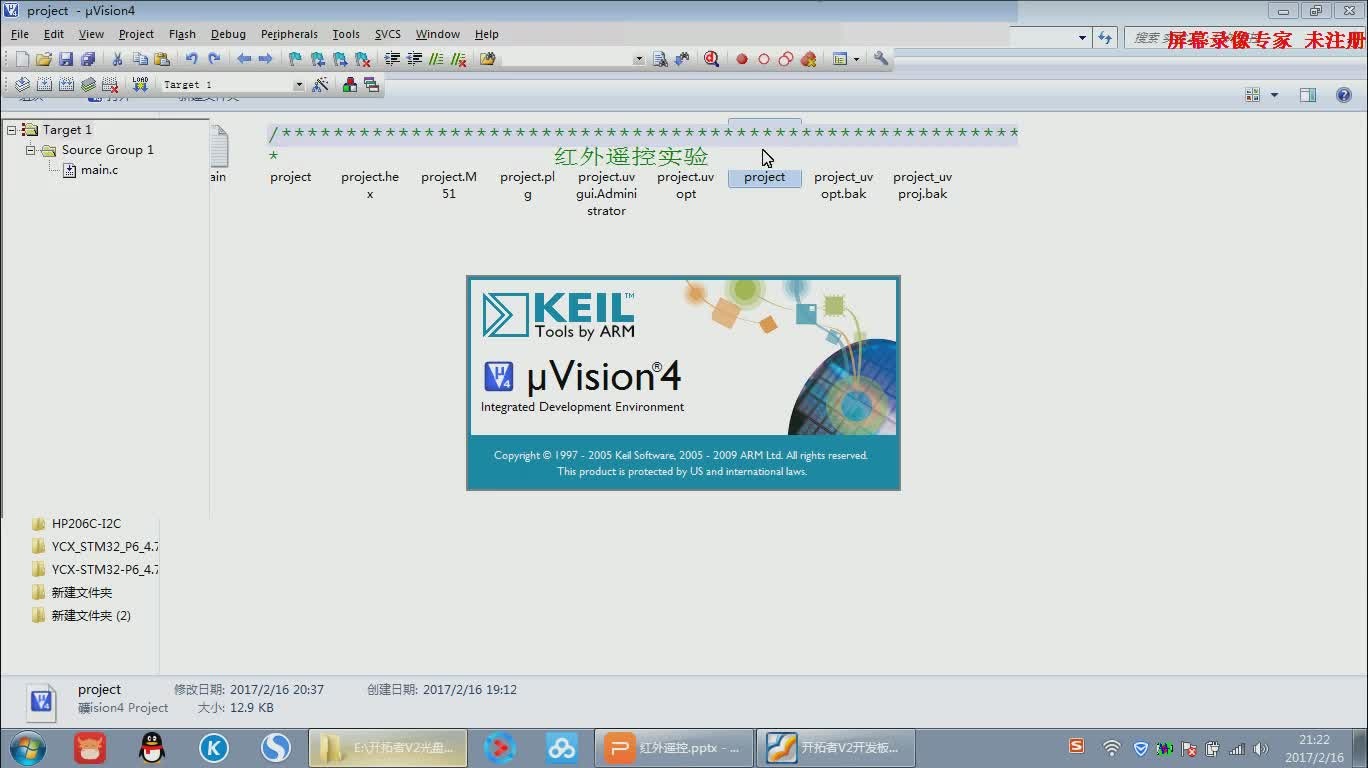The width and height of the screenshot is (1368, 768).
Task: Collapse the Source Group 1 node
Action: (31, 150)
